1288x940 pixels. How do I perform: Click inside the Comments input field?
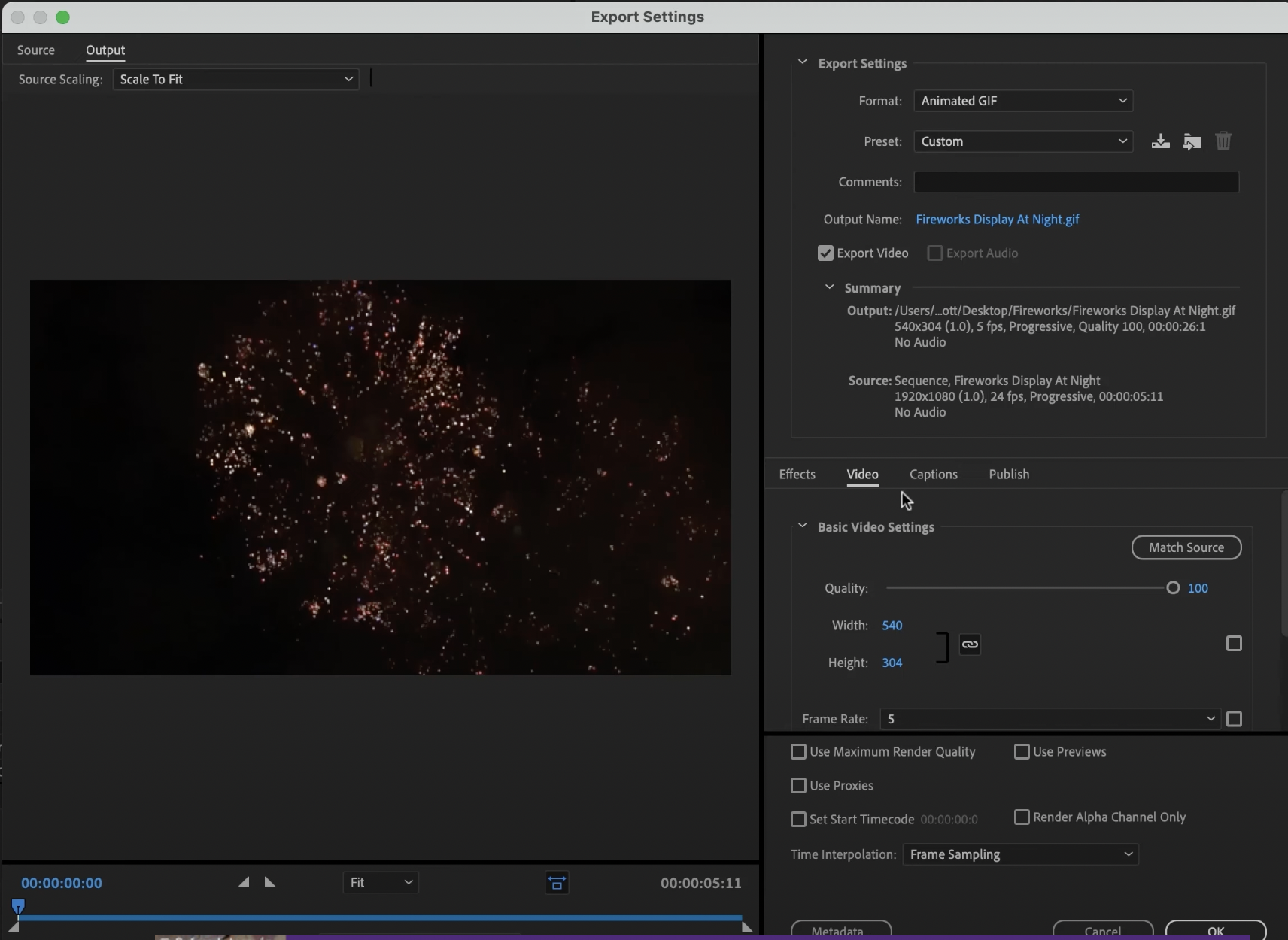[1076, 183]
